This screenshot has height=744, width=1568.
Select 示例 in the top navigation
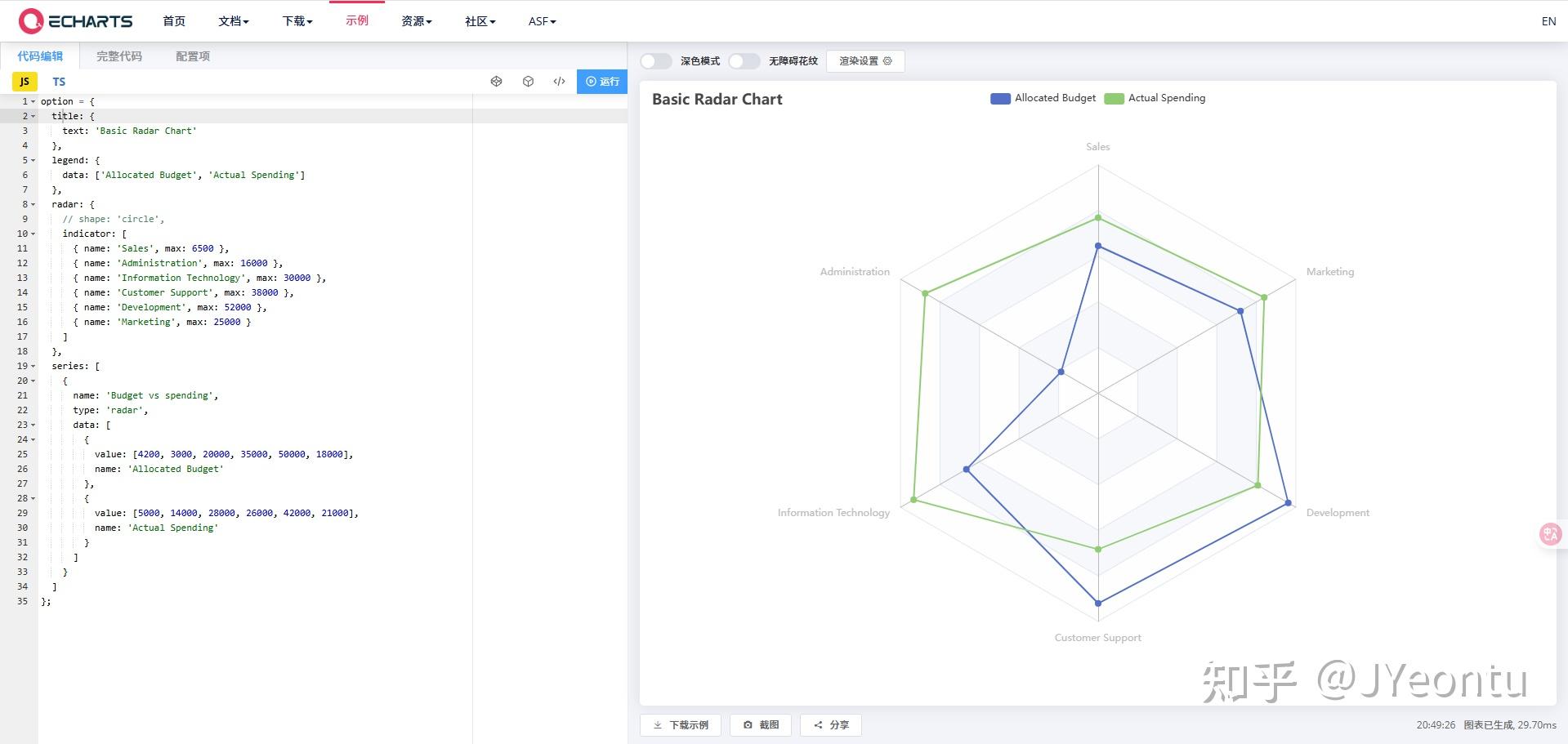(x=357, y=20)
